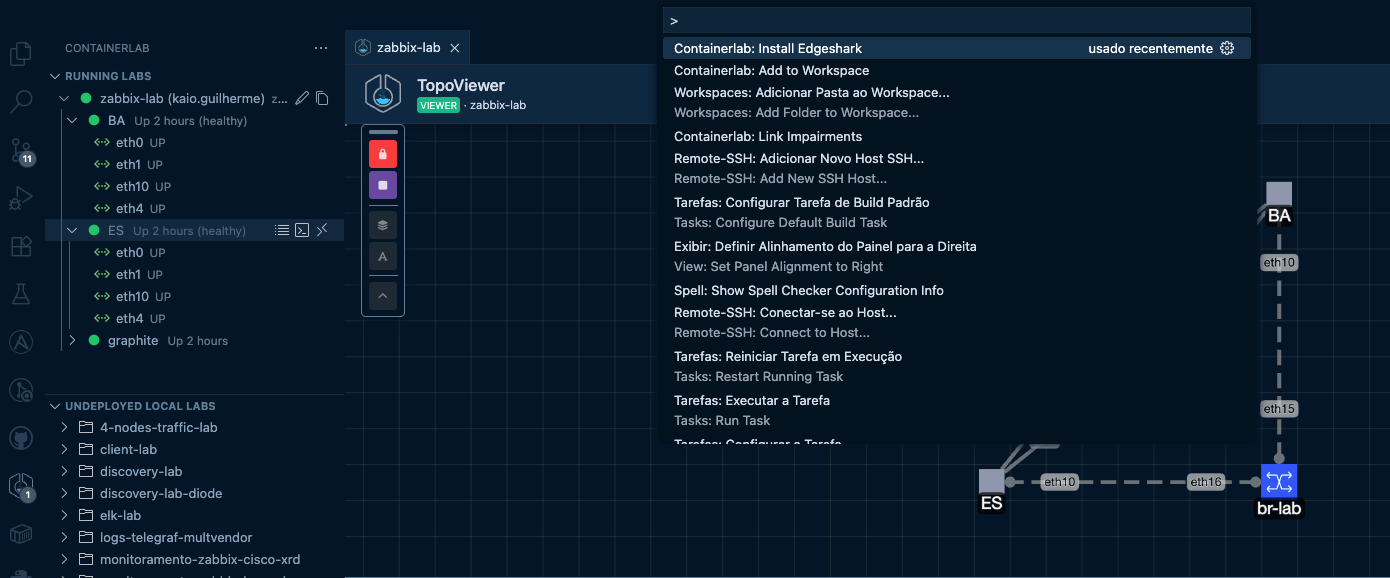This screenshot has height=578, width=1390.
Task: Select 'Containerlab: Link Impairments' command
Action: (767, 137)
